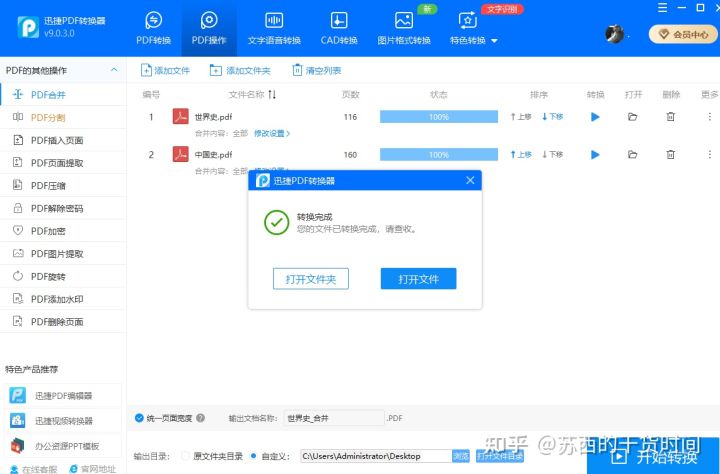Screen dimensions: 720x474
Task: Move 世界史.pdf down with 下移
Action: [x=552, y=117]
